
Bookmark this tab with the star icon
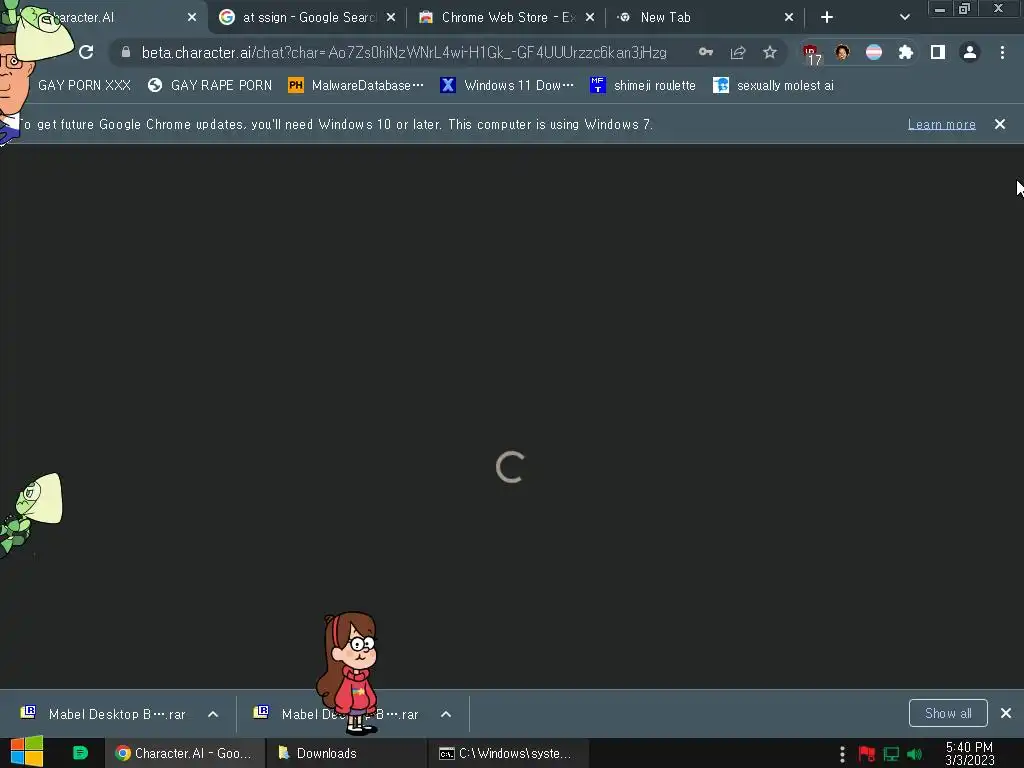[x=770, y=52]
